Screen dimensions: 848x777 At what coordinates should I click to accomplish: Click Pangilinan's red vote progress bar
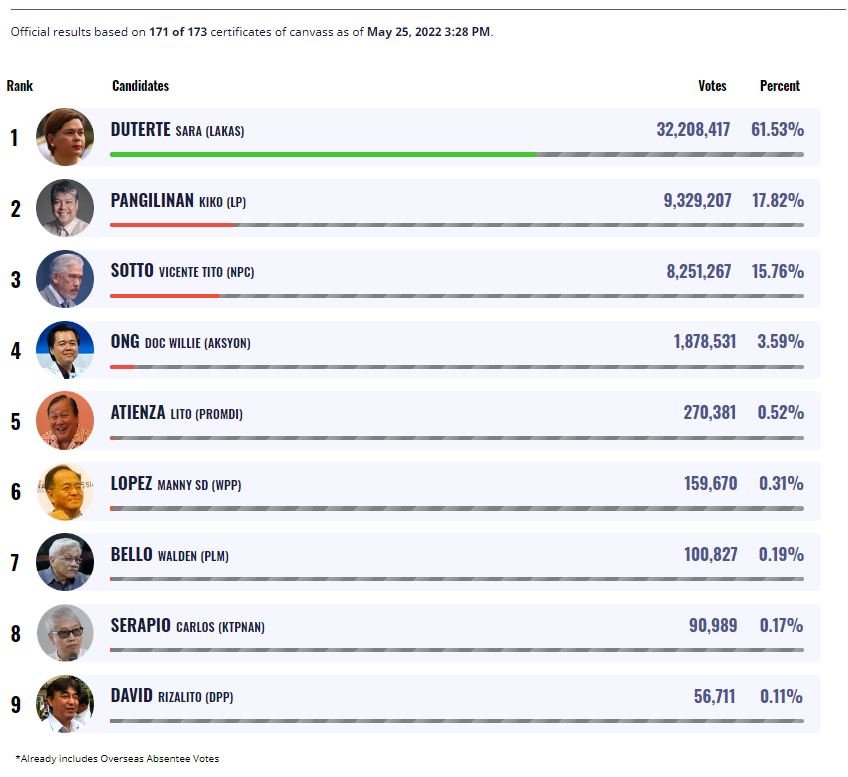point(172,225)
